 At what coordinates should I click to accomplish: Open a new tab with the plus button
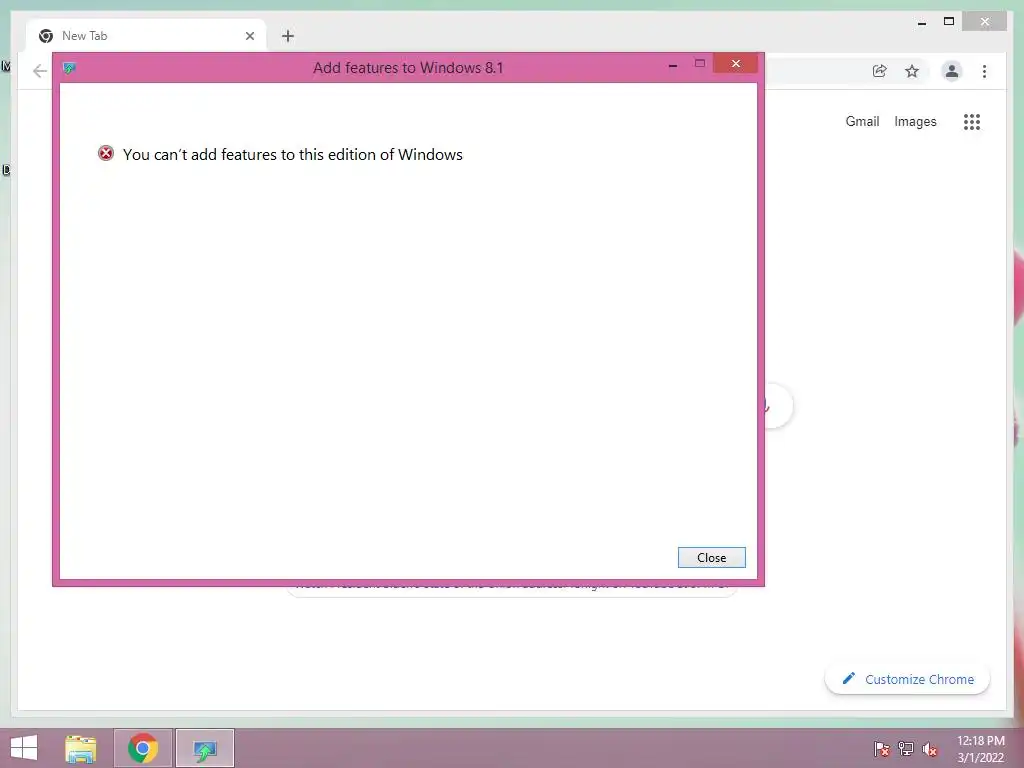288,36
